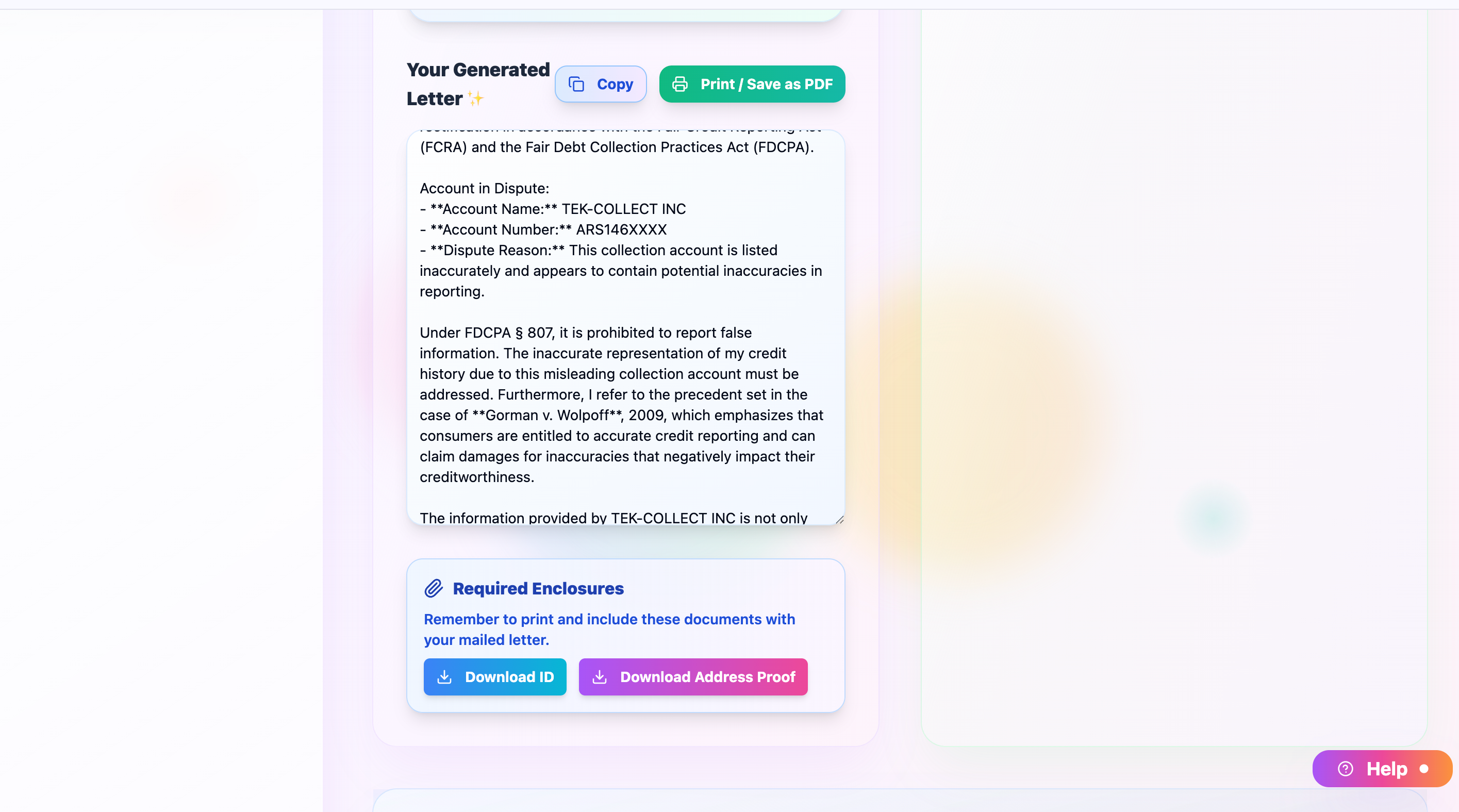Click the sparkle icon after the Letter heading
Viewport: 1459px width, 812px height.
point(476,98)
